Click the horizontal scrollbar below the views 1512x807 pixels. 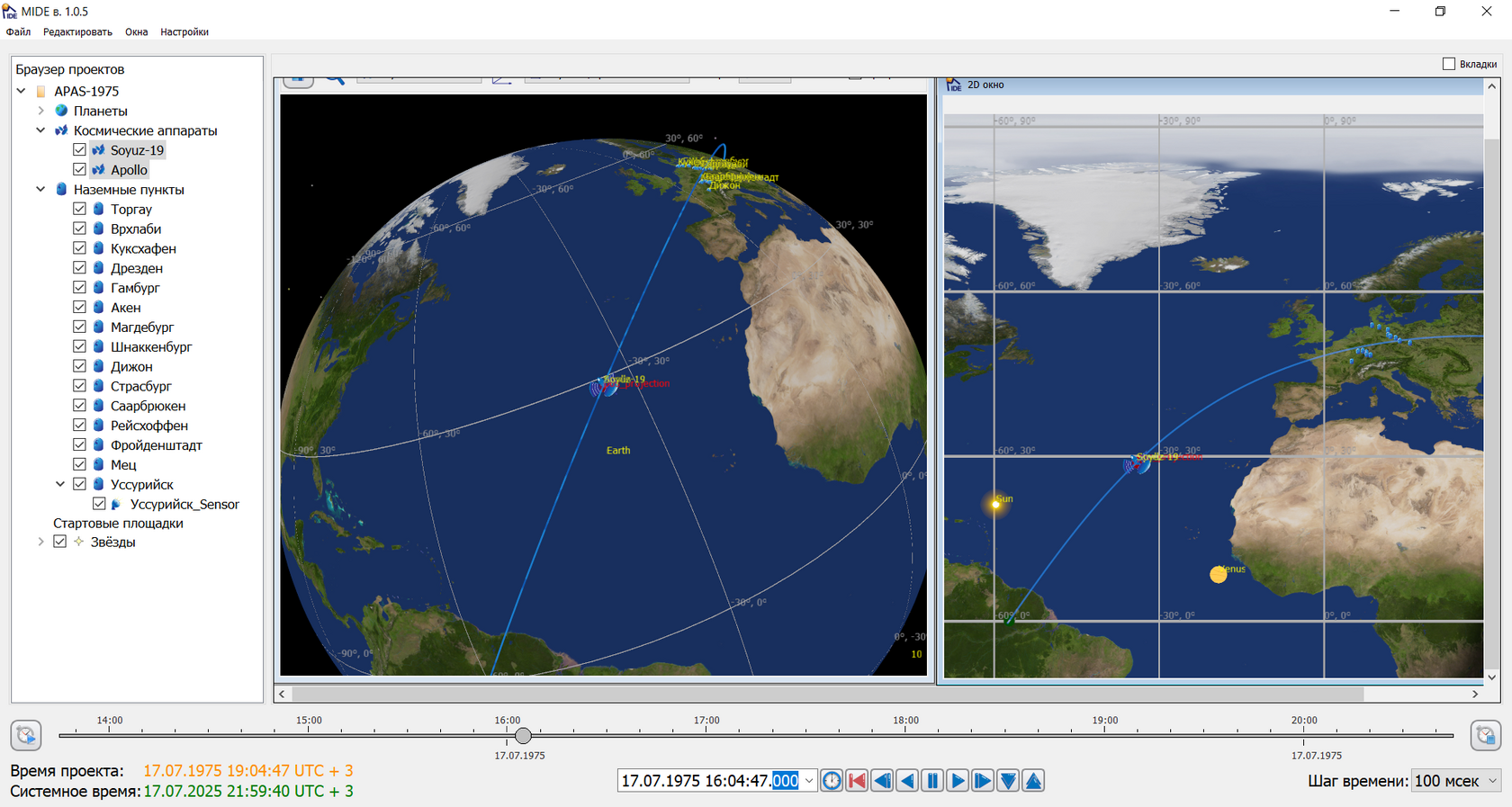(828, 694)
